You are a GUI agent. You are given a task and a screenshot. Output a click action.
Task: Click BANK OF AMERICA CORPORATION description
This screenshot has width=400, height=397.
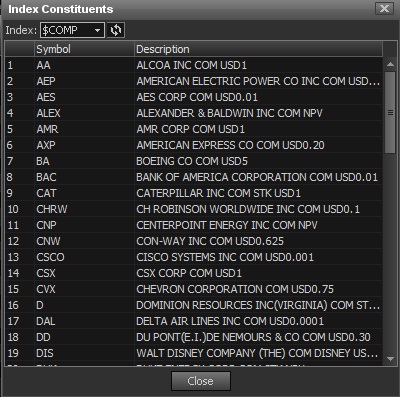pos(257,177)
